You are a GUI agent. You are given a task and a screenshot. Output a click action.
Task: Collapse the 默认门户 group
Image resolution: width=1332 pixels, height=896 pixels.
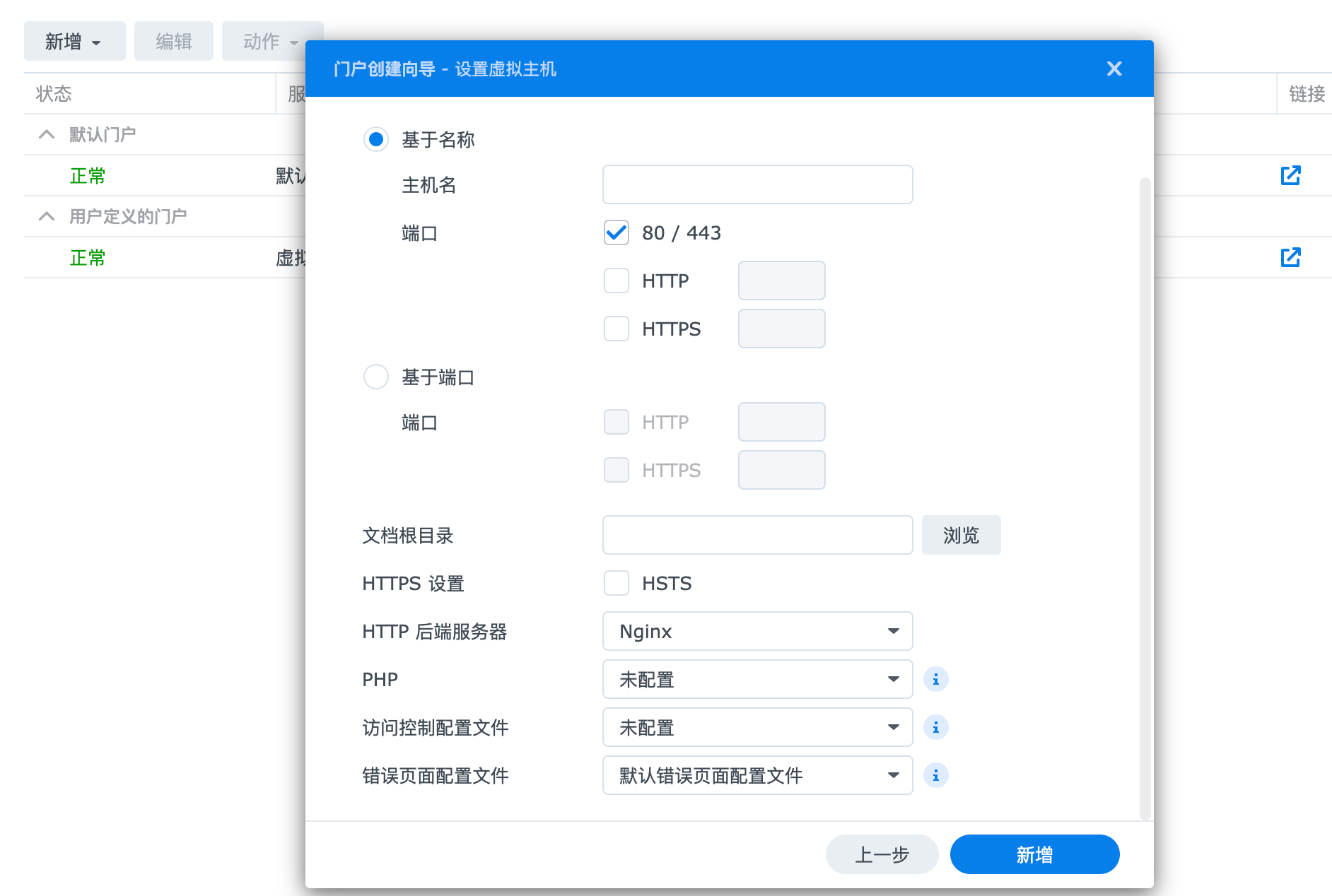pos(47,134)
